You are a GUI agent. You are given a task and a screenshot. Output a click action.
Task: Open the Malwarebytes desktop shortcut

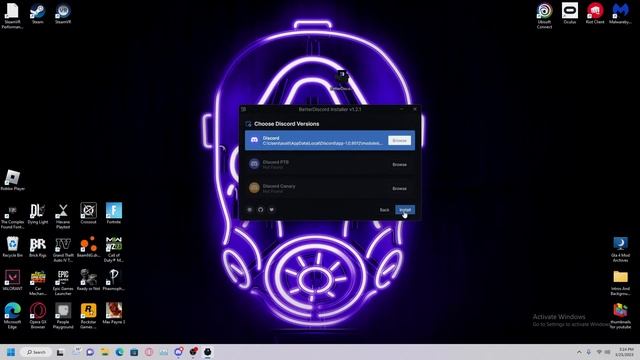[620, 14]
